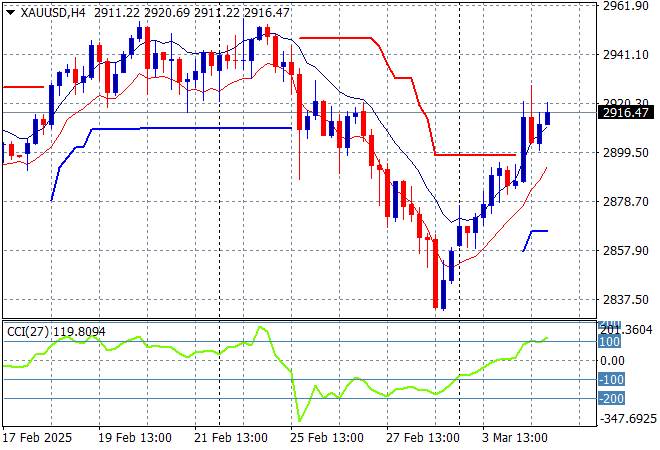Click the current price tag 2916.47
Screen dimensions: 660x450
(627, 113)
